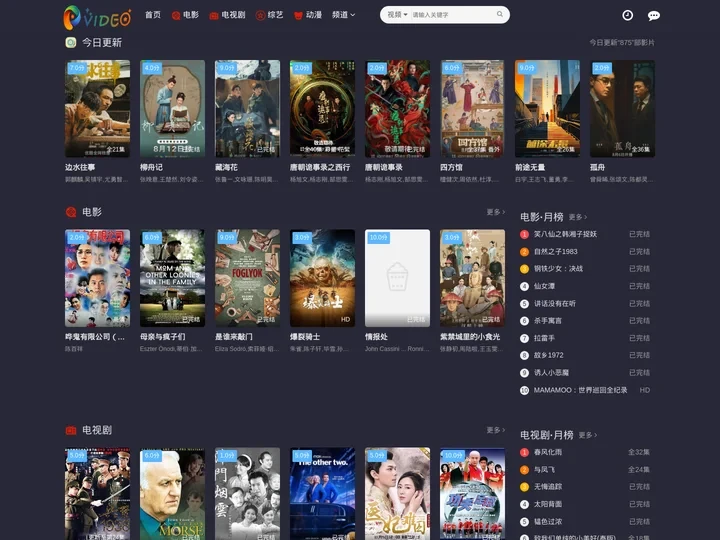
Task: Open the 唐朝诡事录 poster
Action: [x=397, y=108]
